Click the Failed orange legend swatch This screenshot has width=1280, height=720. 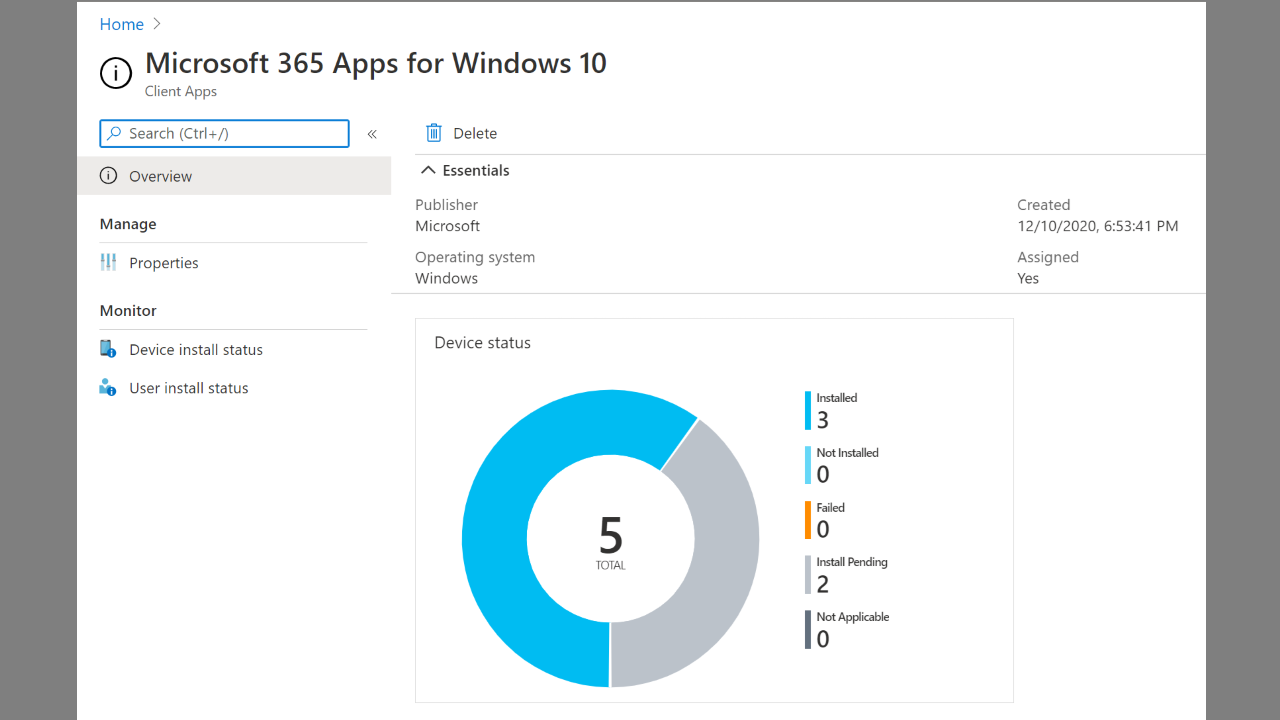coord(808,520)
